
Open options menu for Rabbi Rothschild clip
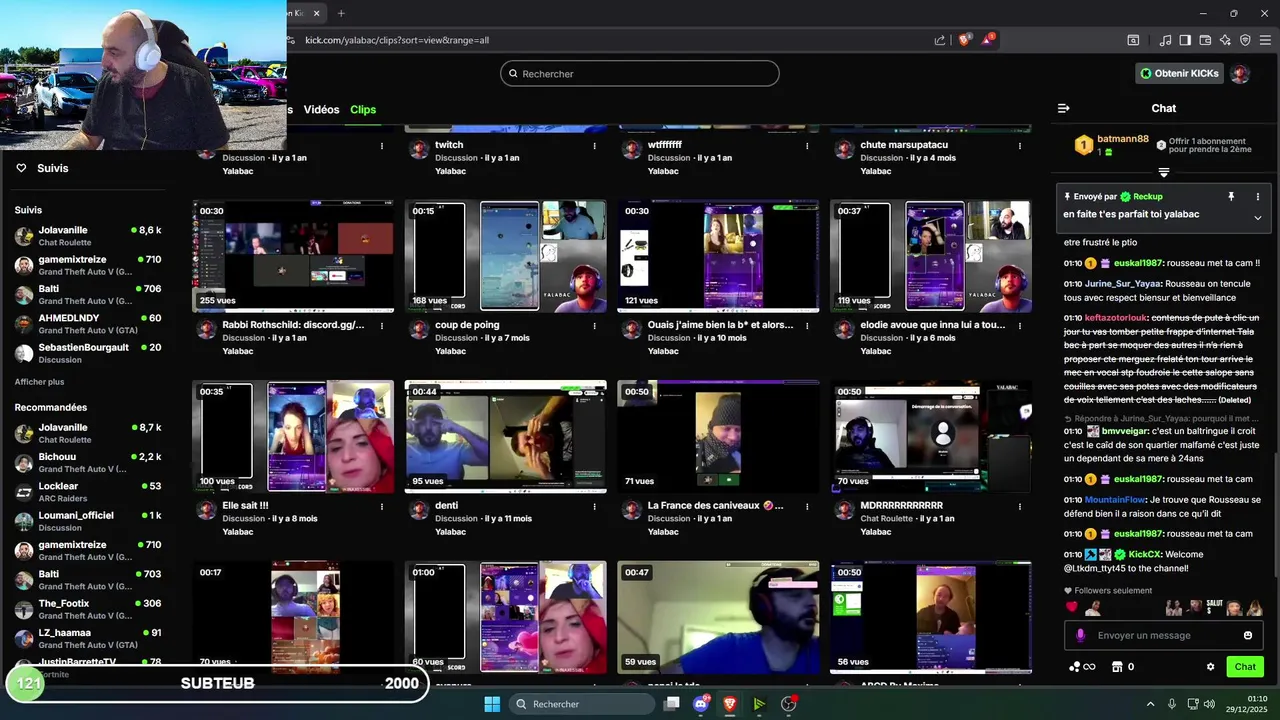pyautogui.click(x=382, y=325)
